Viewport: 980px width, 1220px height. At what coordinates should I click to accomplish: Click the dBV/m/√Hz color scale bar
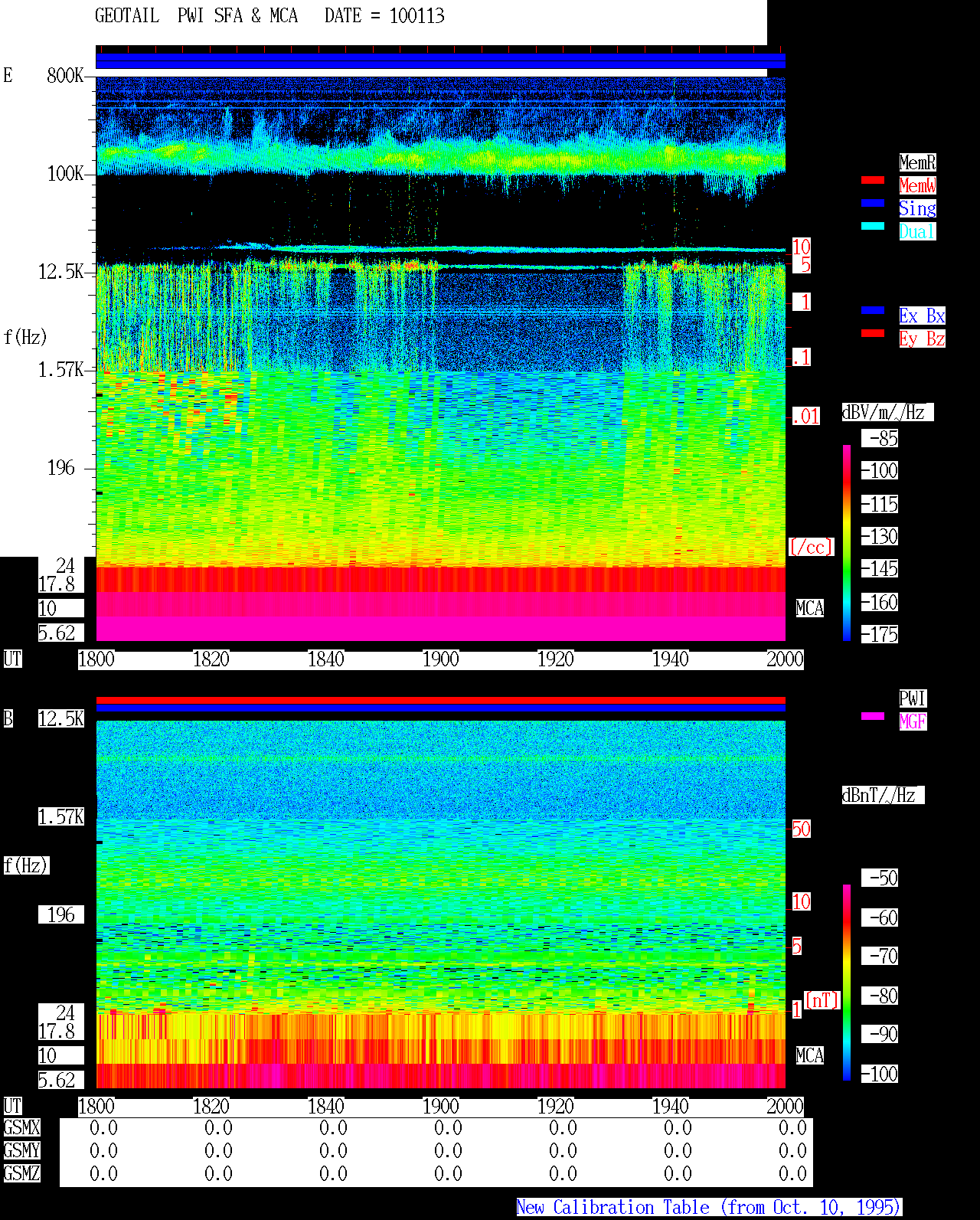(847, 542)
